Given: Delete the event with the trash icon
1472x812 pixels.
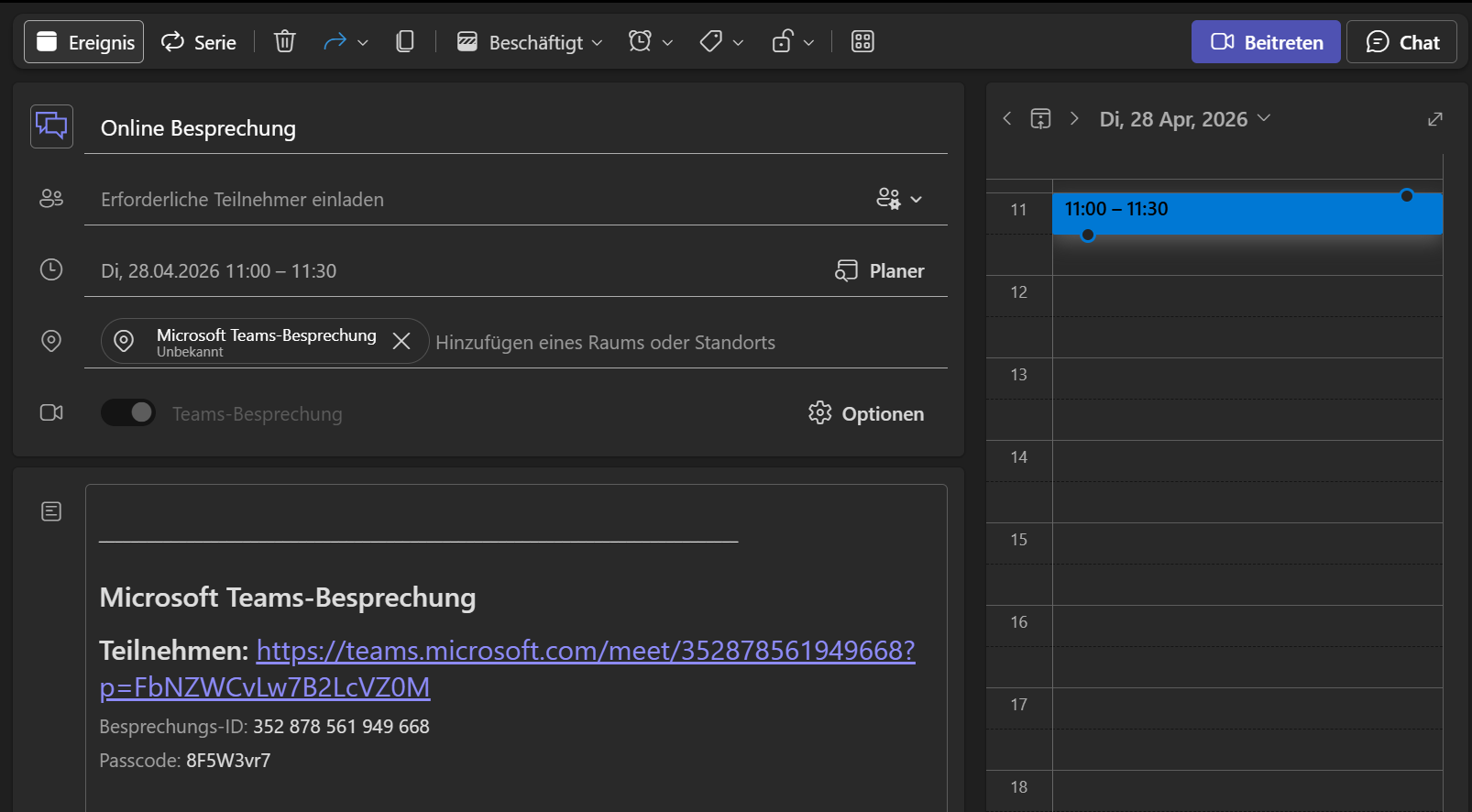Looking at the screenshot, I should (x=285, y=41).
